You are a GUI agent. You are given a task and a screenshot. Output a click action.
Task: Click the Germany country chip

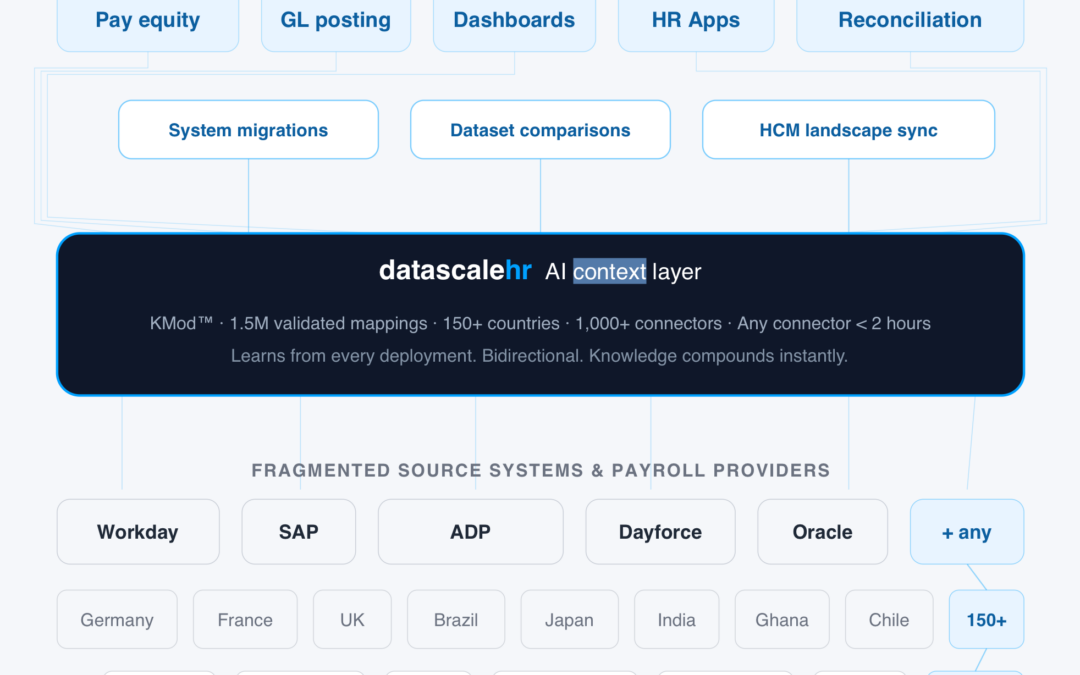(x=117, y=619)
